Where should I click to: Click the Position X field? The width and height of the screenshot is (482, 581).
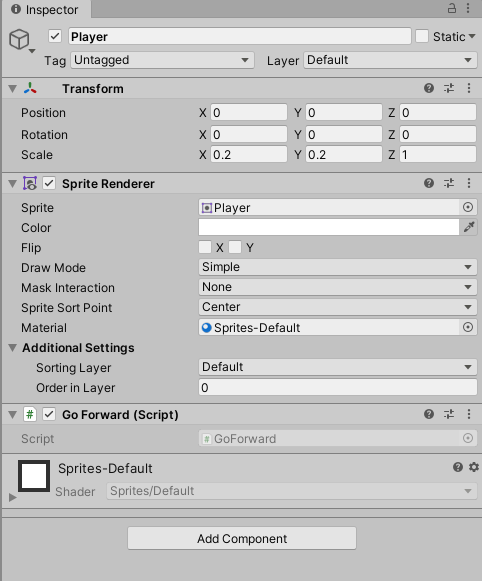249,112
